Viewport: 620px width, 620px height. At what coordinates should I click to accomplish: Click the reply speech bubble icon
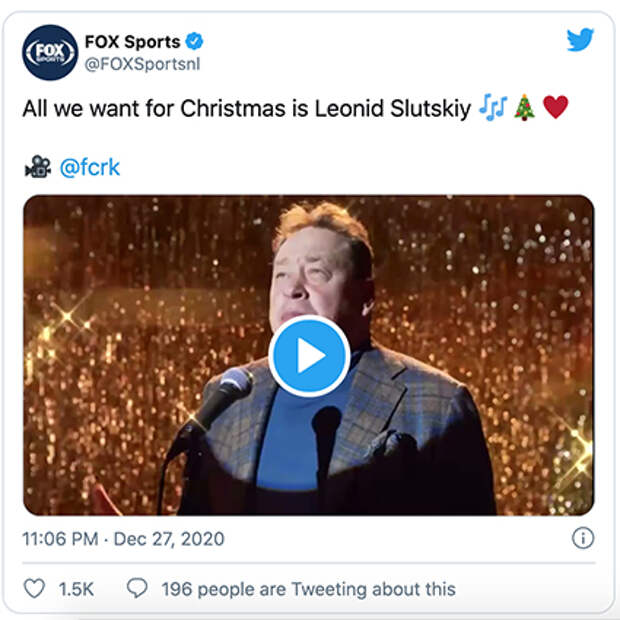[137, 589]
